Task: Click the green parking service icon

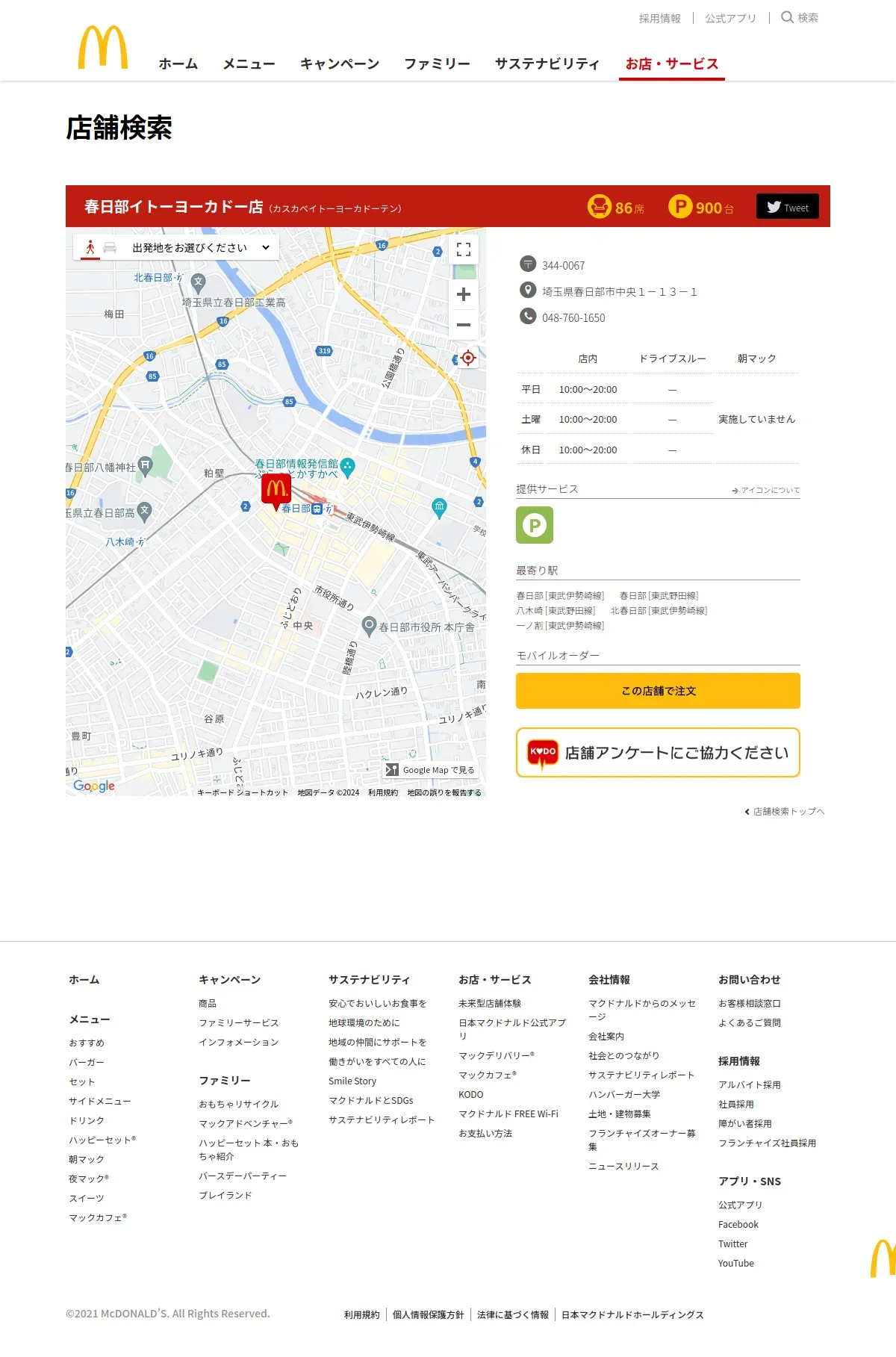Action: 535,525
